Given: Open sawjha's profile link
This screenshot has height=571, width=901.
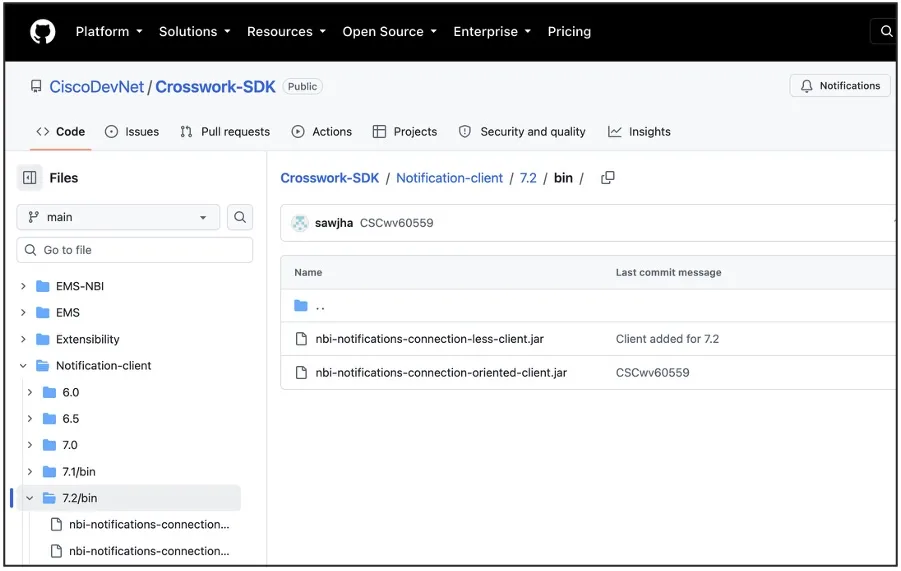Looking at the screenshot, I should [334, 223].
